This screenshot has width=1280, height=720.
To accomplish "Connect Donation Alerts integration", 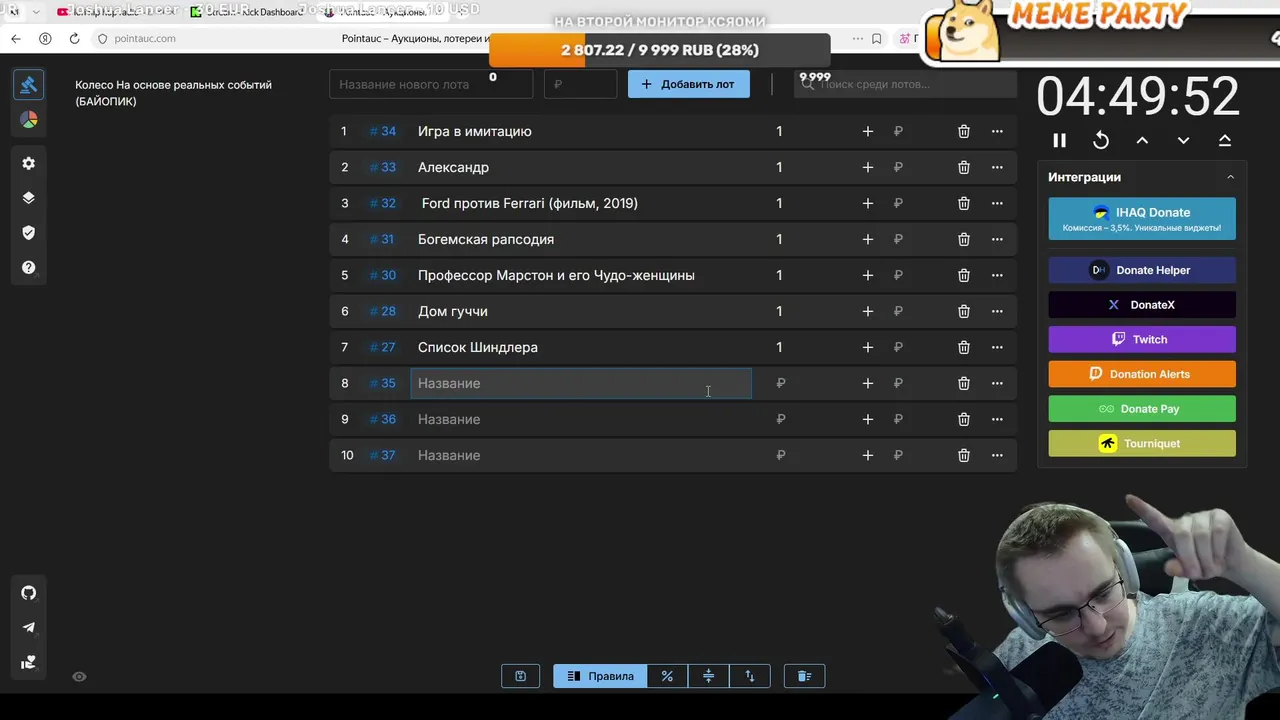I will point(1142,374).
